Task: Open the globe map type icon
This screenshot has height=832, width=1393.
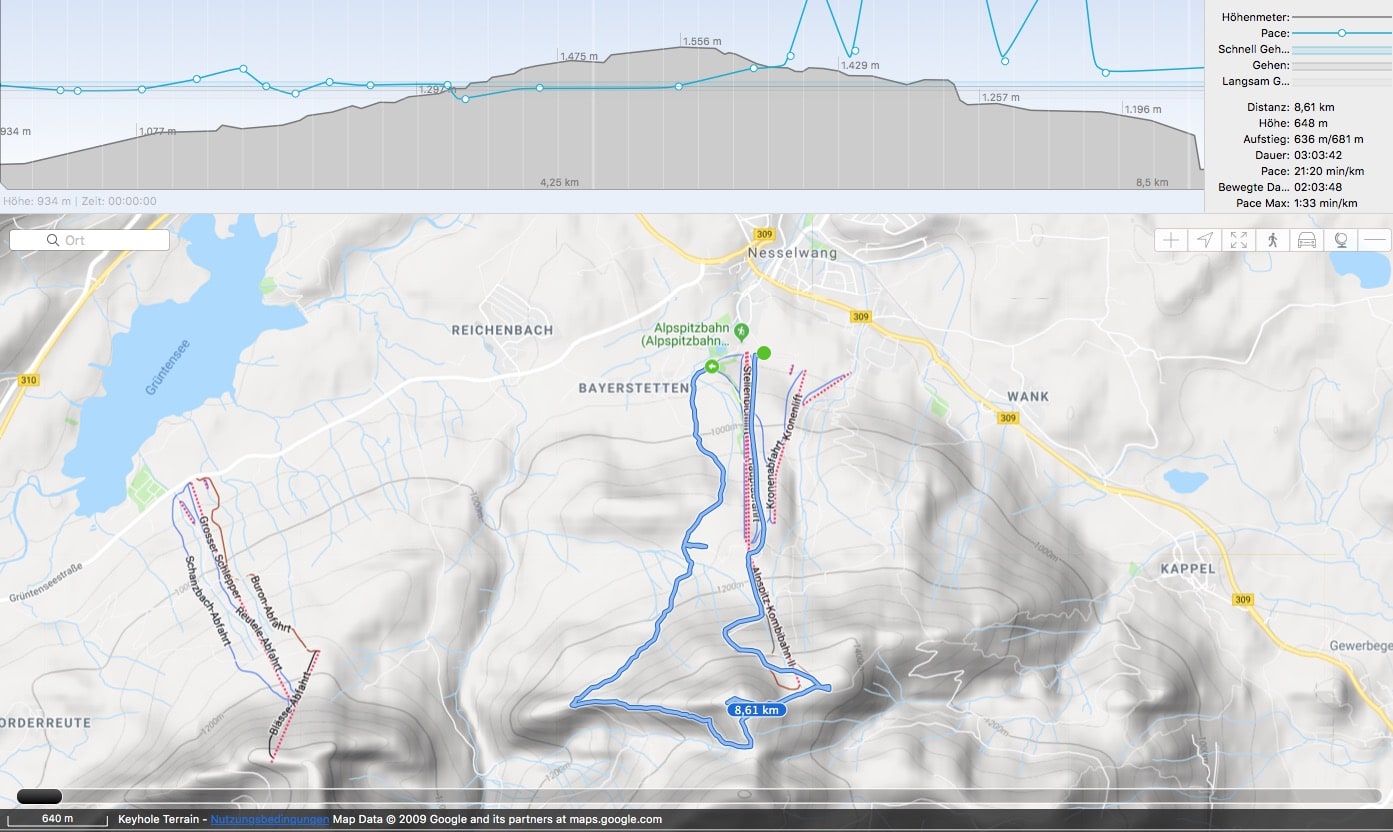Action: pos(1341,240)
